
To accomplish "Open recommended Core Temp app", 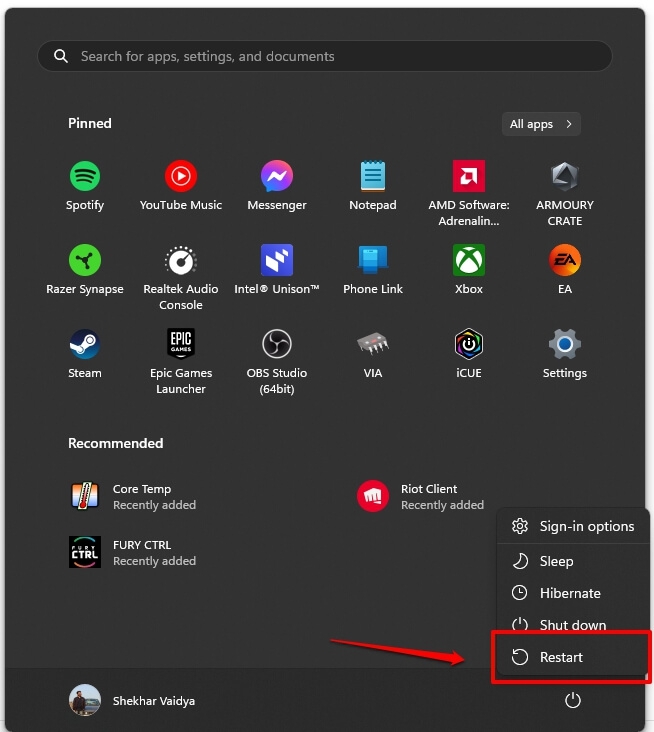I will 132,497.
